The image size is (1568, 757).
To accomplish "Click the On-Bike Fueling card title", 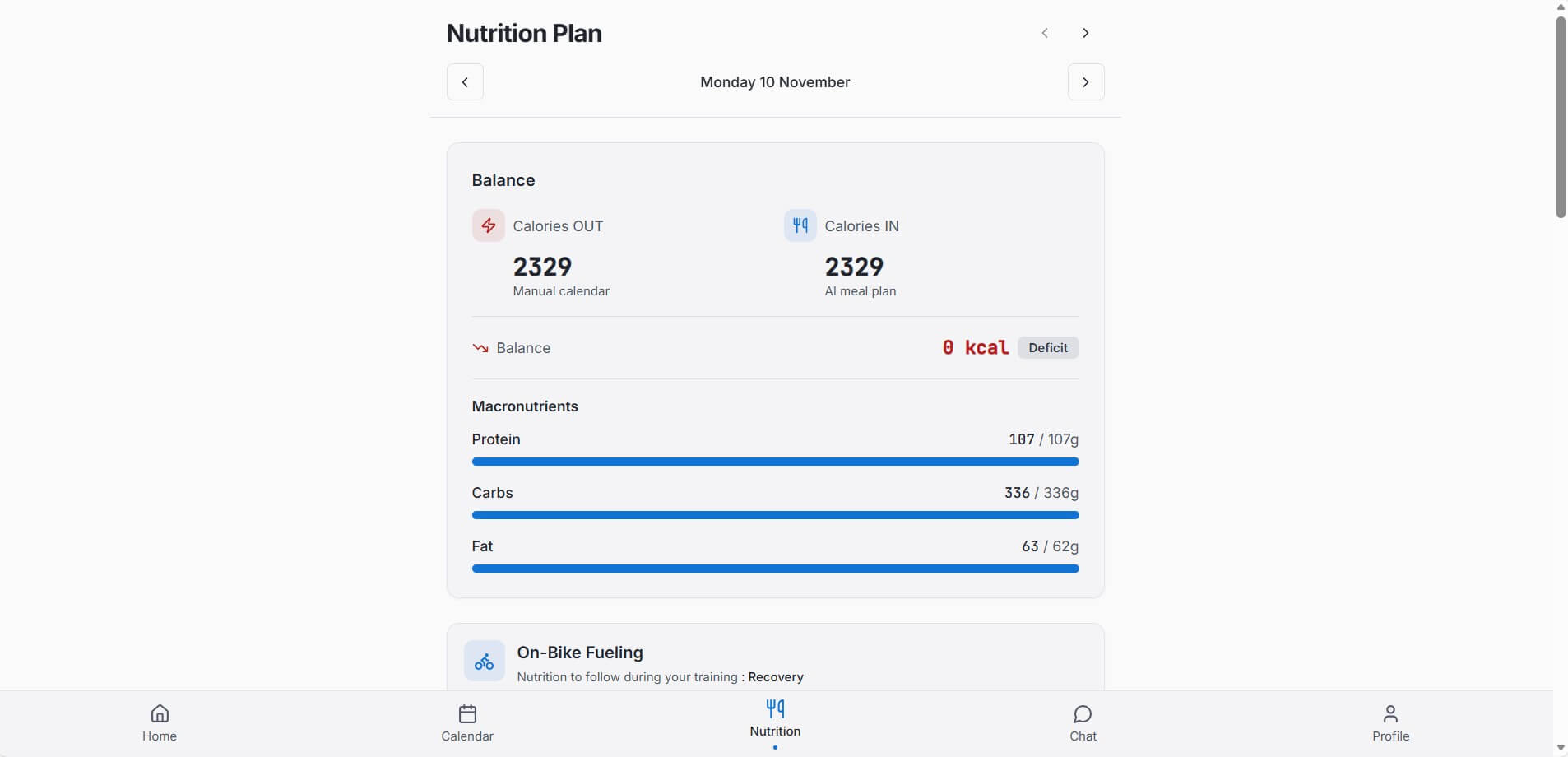I will (x=580, y=653).
